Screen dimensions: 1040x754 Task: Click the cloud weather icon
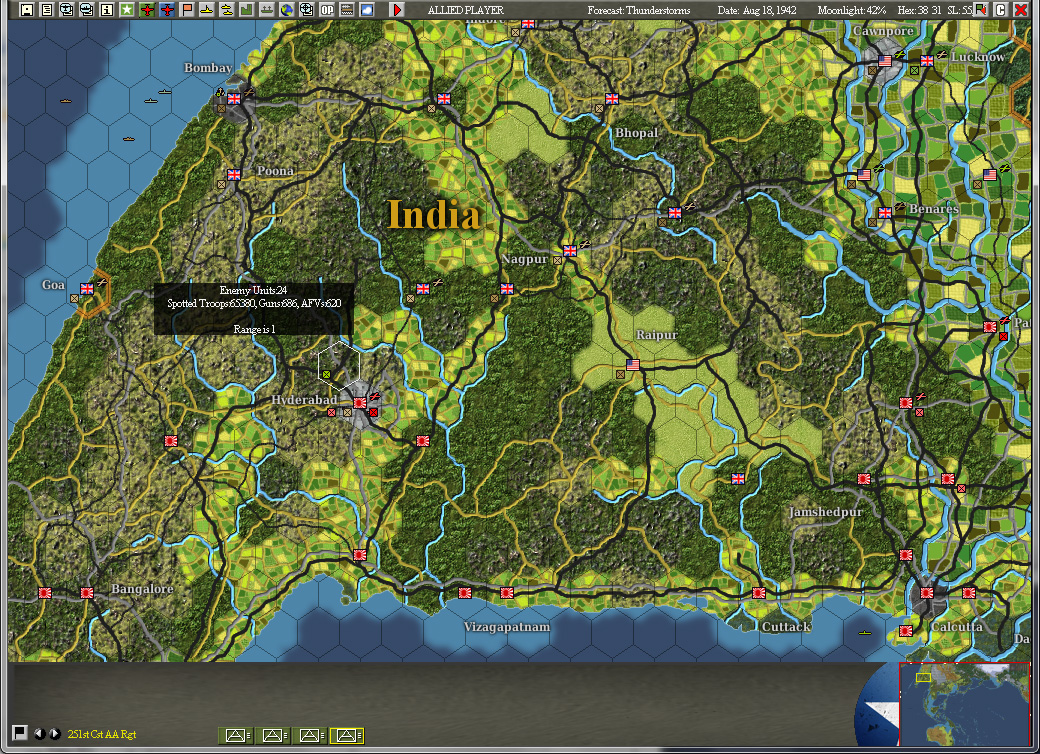[366, 10]
